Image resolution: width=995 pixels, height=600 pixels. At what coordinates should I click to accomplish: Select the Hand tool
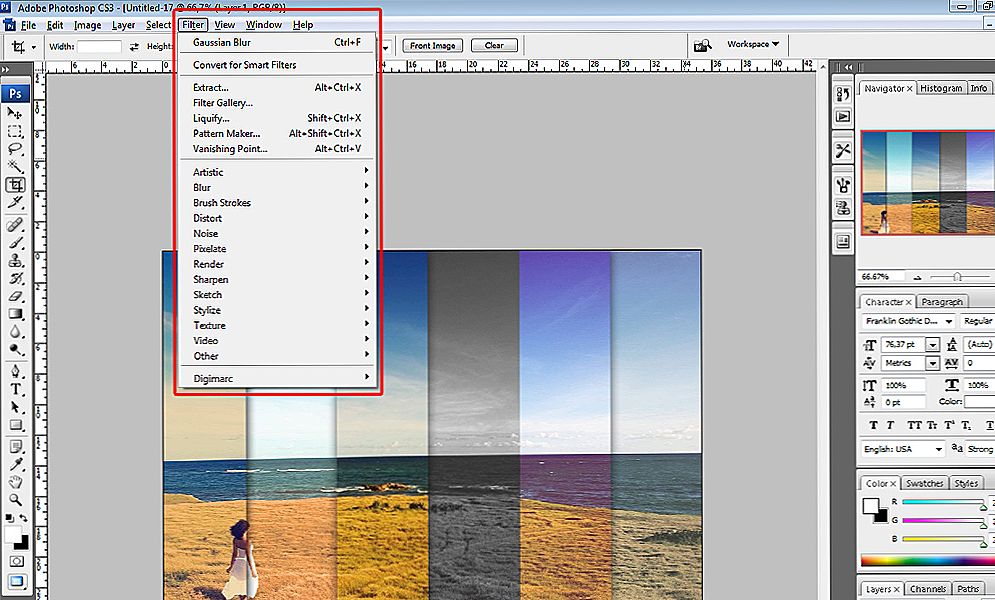[15, 482]
